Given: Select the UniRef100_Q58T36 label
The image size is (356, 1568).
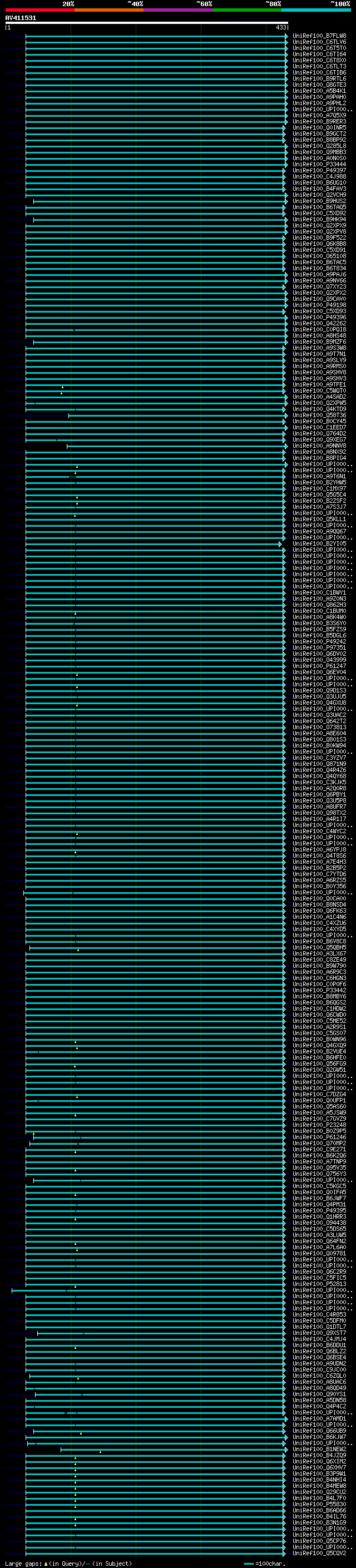Looking at the screenshot, I should 319,415.
